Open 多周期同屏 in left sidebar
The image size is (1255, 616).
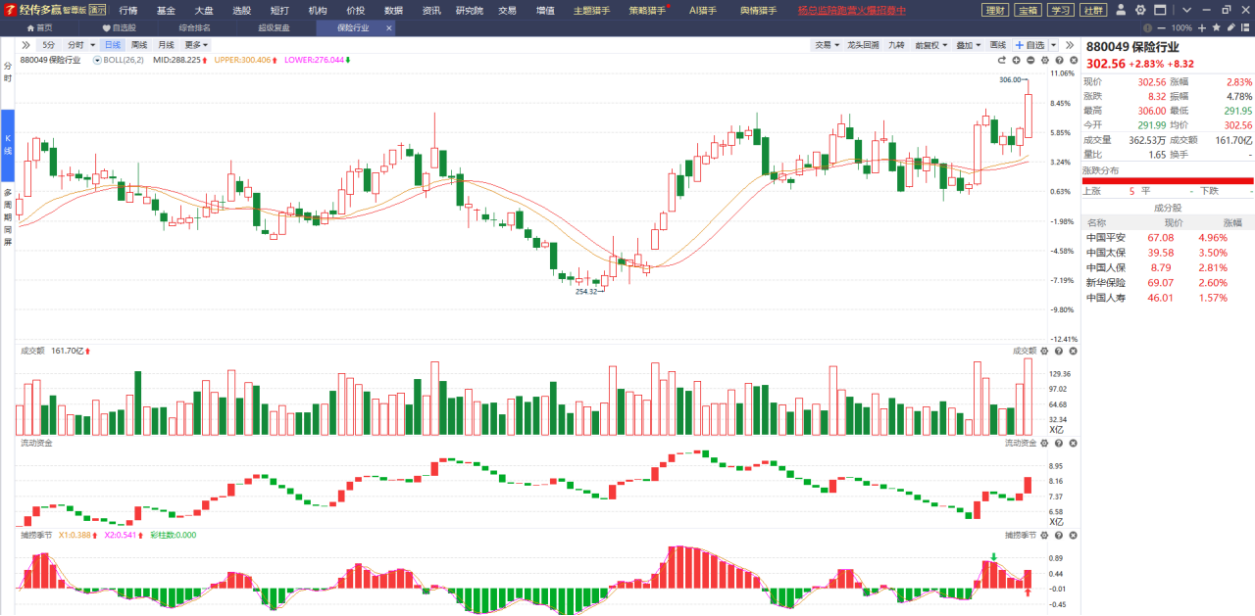(7, 217)
